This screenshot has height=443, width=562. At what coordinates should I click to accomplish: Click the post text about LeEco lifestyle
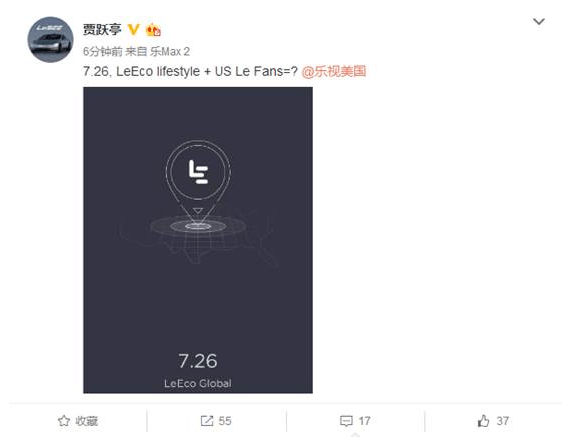190,71
